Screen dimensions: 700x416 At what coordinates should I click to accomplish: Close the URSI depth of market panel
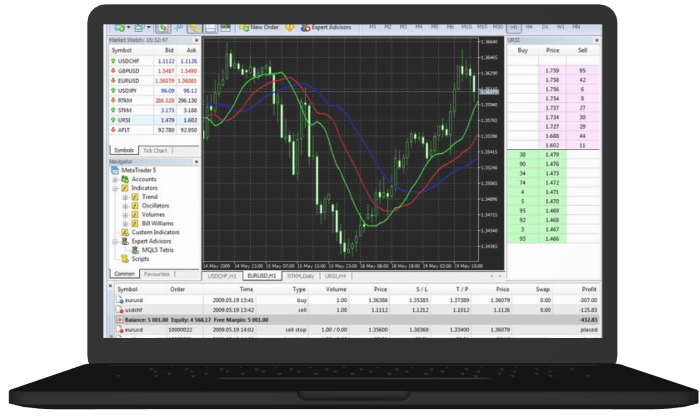coord(596,40)
